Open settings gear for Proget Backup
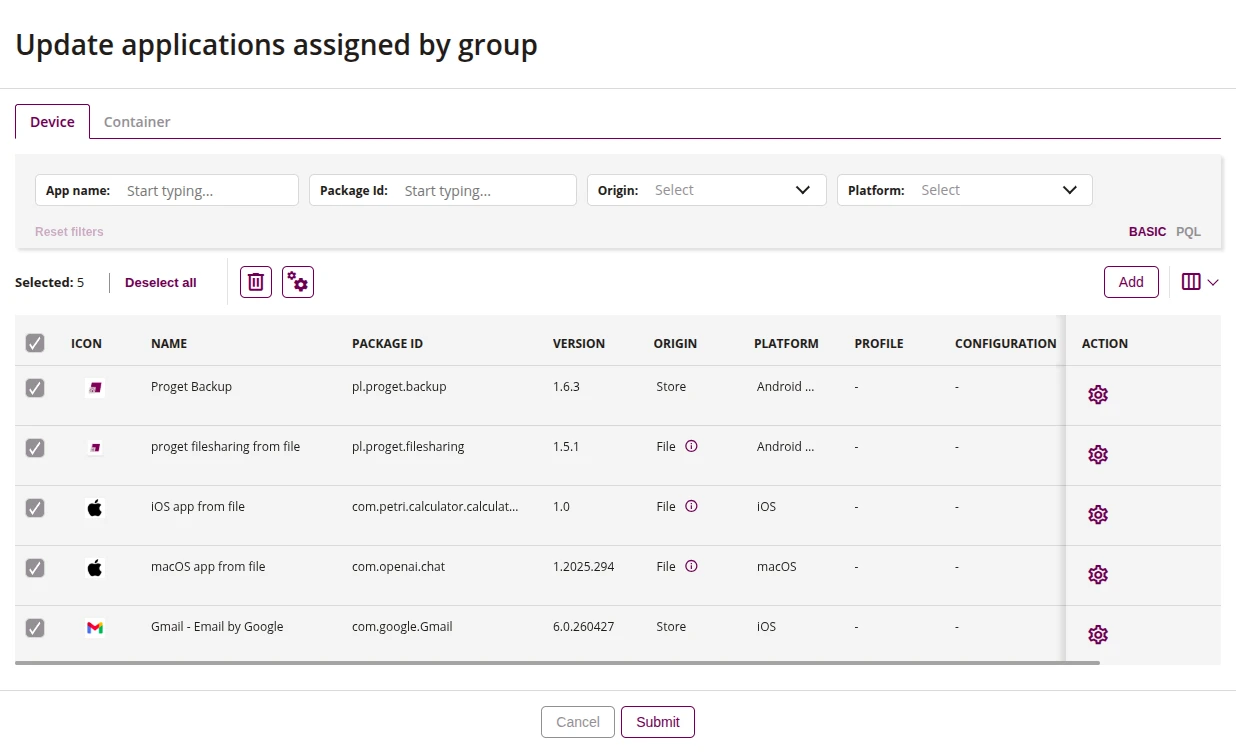1236x753 pixels. coord(1098,395)
